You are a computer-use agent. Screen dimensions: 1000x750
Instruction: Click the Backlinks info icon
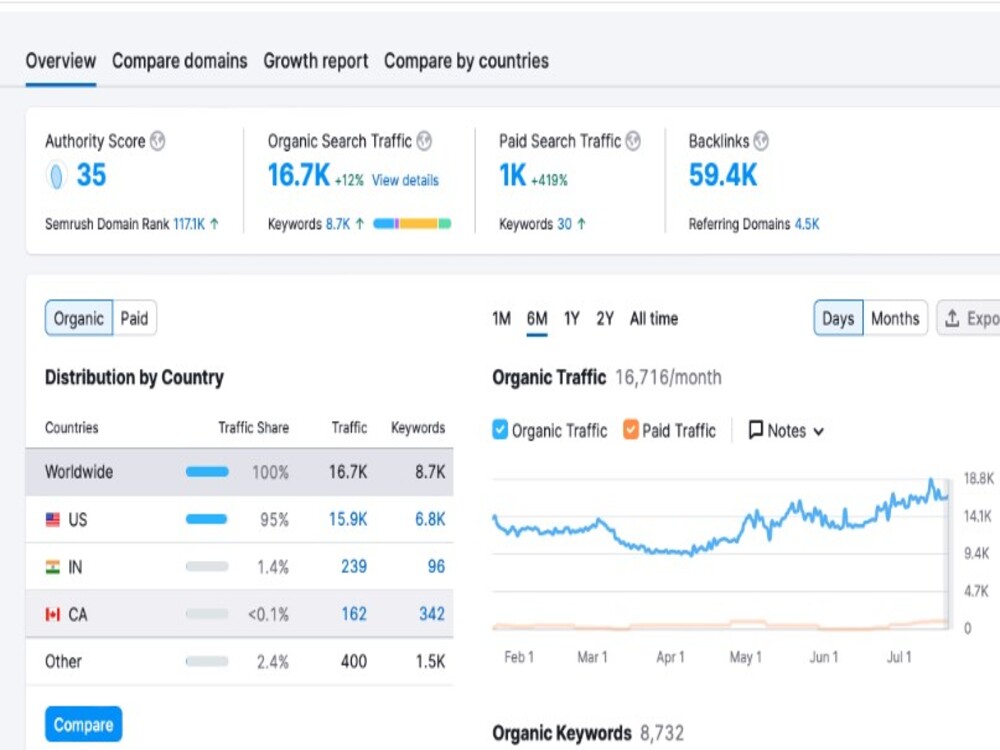(x=763, y=140)
